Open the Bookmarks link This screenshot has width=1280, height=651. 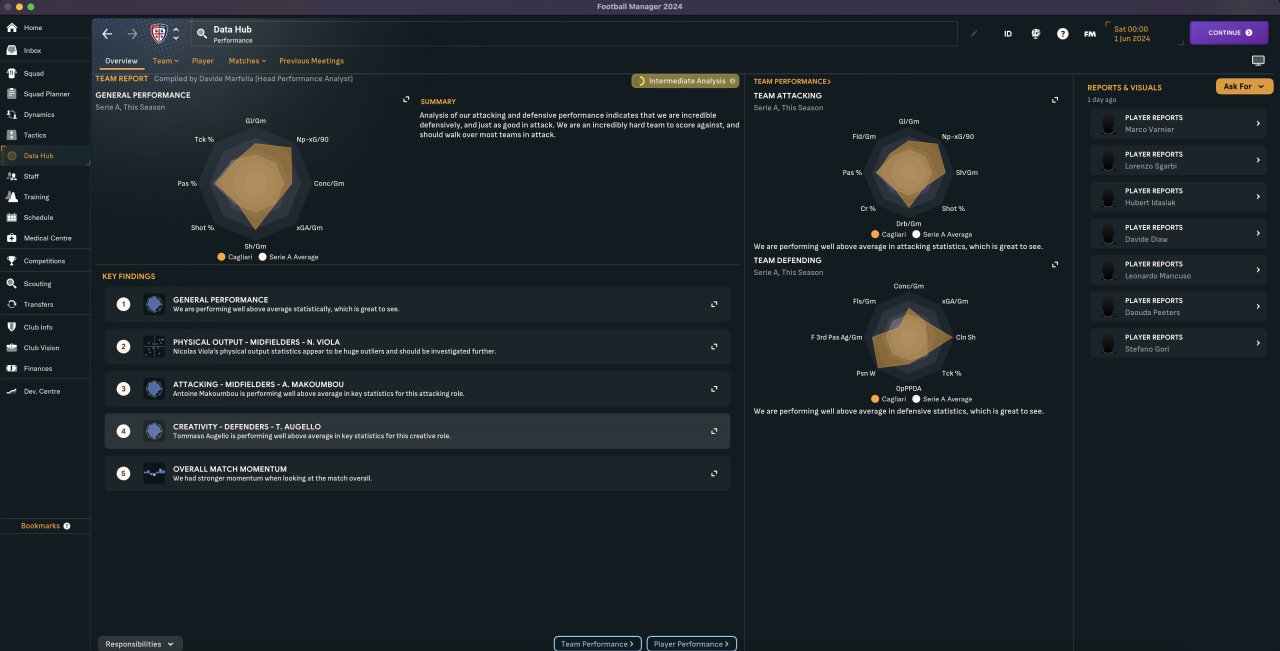point(41,526)
